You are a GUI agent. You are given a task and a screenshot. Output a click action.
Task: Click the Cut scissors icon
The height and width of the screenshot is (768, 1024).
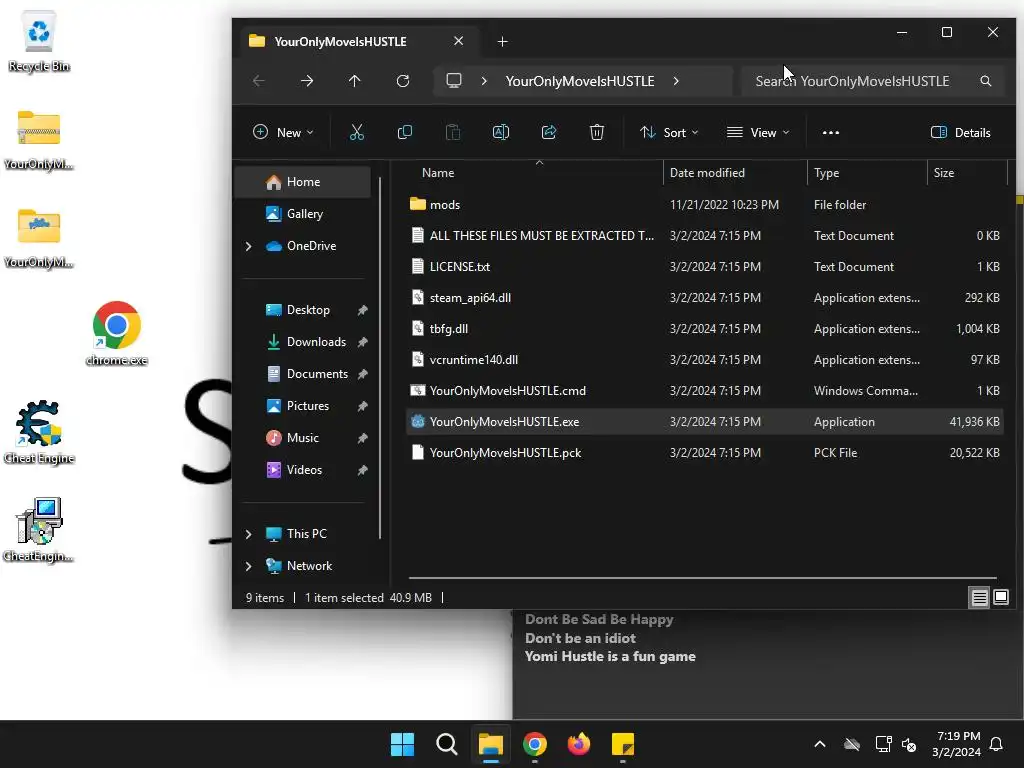point(357,133)
